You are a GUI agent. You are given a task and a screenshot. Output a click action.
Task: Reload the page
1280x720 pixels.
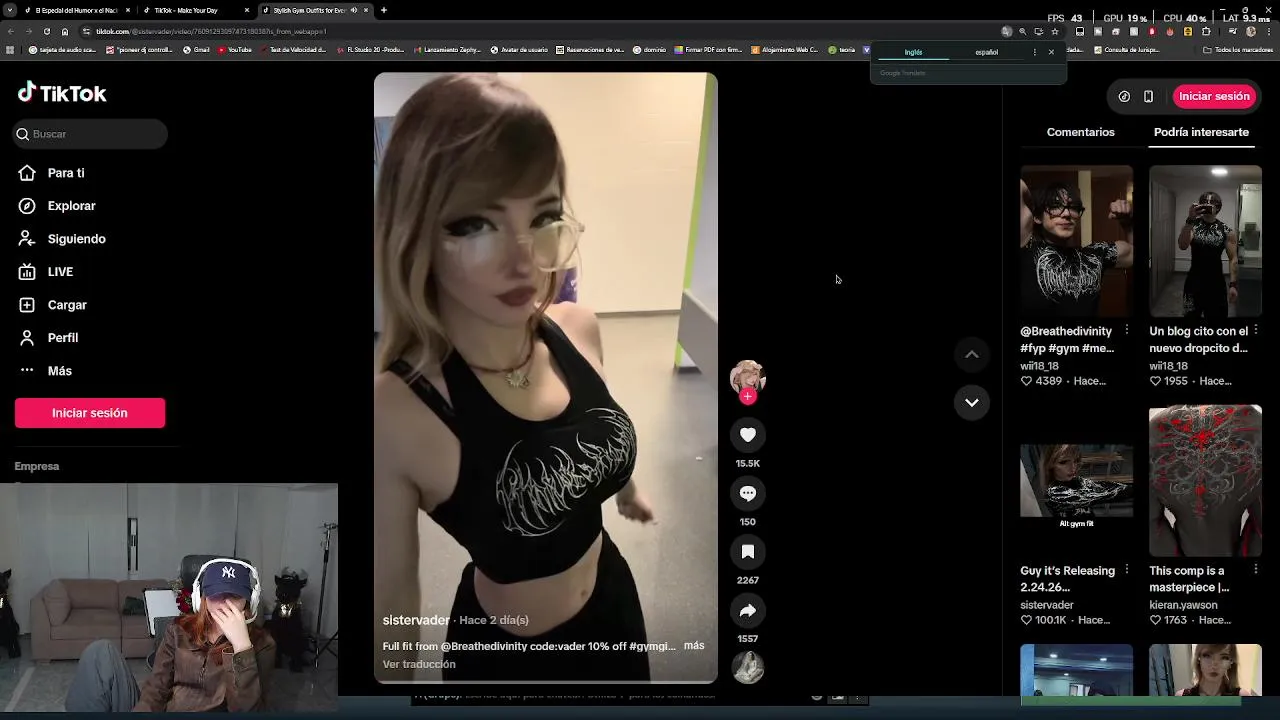click(x=46, y=31)
